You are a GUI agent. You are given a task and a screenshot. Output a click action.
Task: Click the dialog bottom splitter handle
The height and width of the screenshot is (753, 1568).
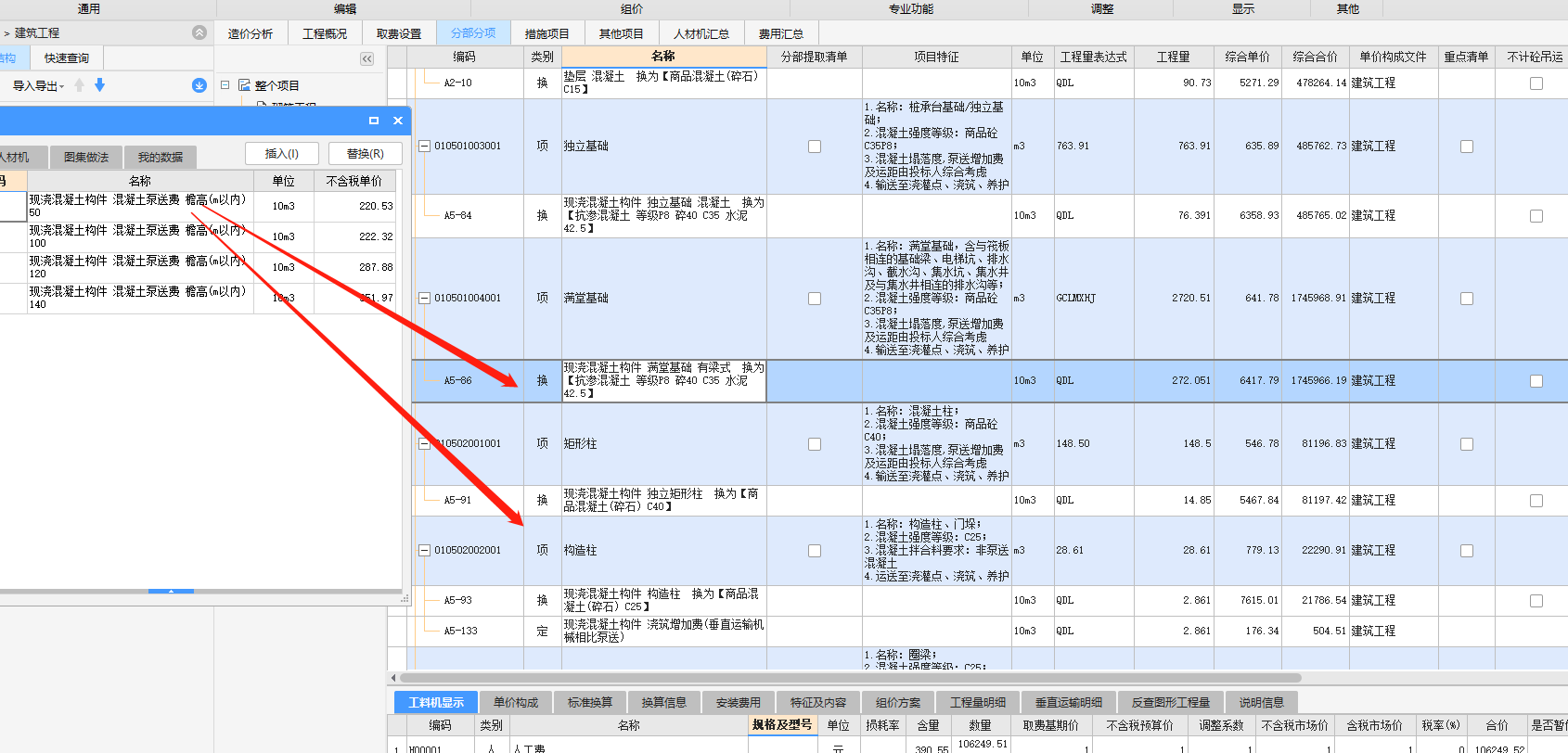pos(171,591)
